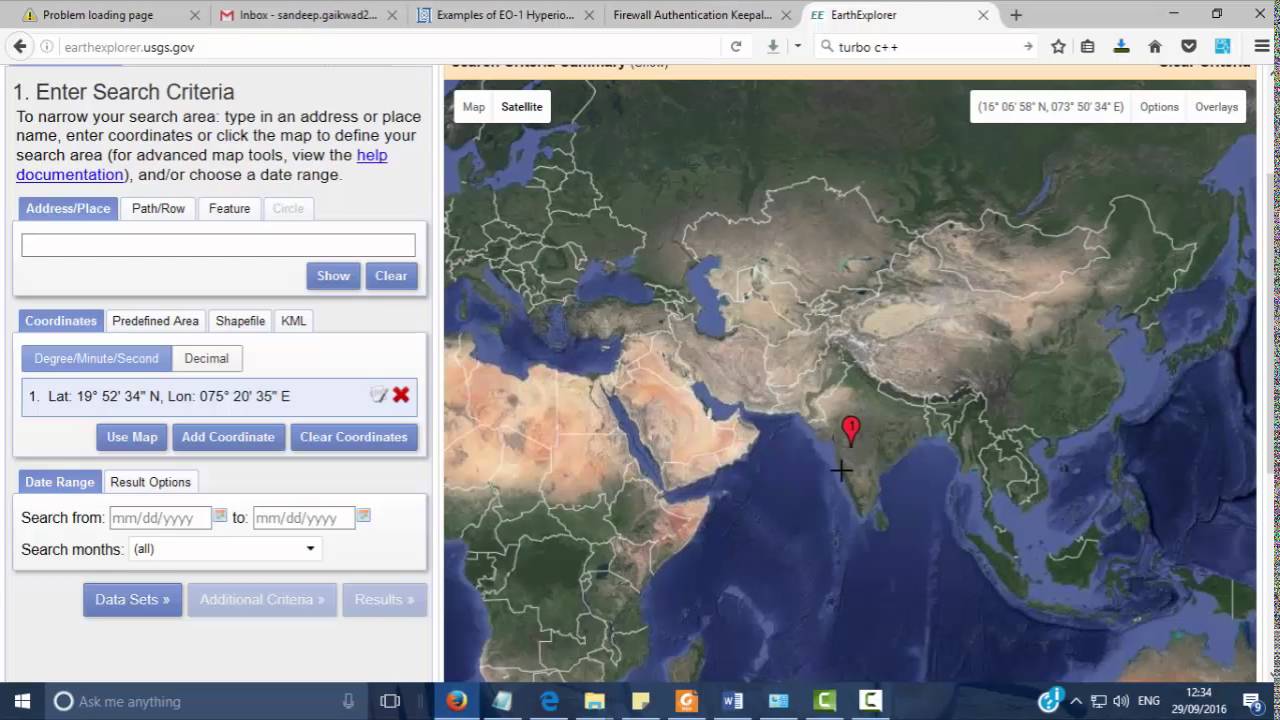Select the Address/Place tab
The image size is (1280, 720).
pos(68,208)
